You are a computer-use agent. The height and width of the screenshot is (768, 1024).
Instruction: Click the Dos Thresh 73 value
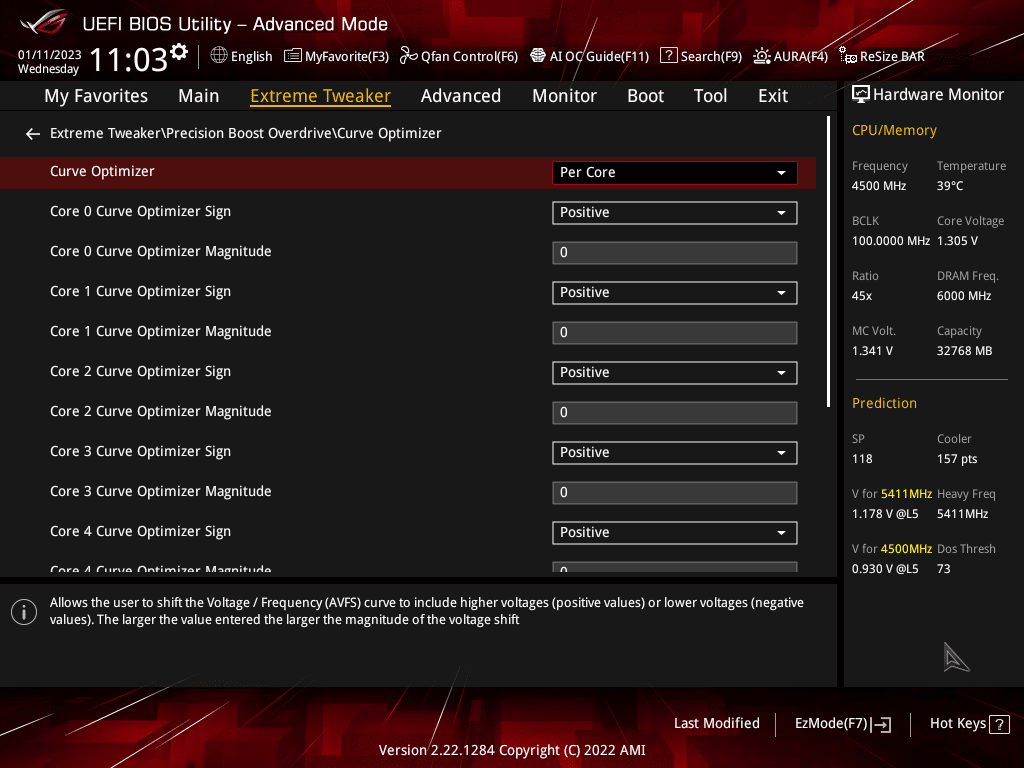pyautogui.click(x=943, y=569)
